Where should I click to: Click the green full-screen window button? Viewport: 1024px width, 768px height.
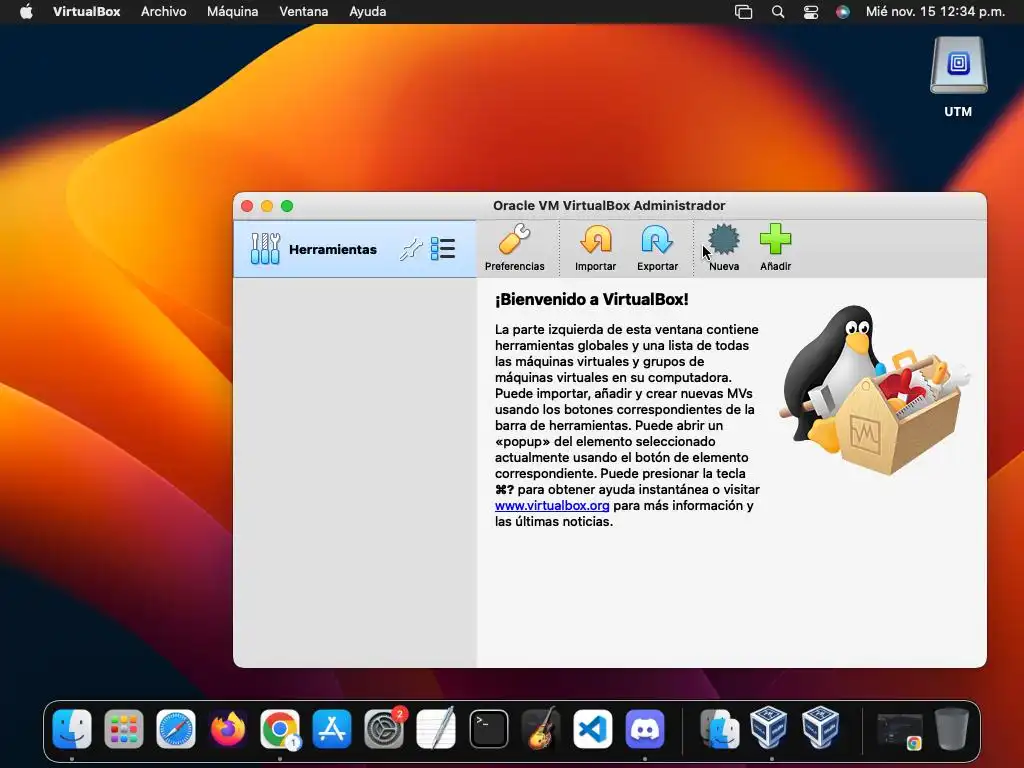coord(287,206)
